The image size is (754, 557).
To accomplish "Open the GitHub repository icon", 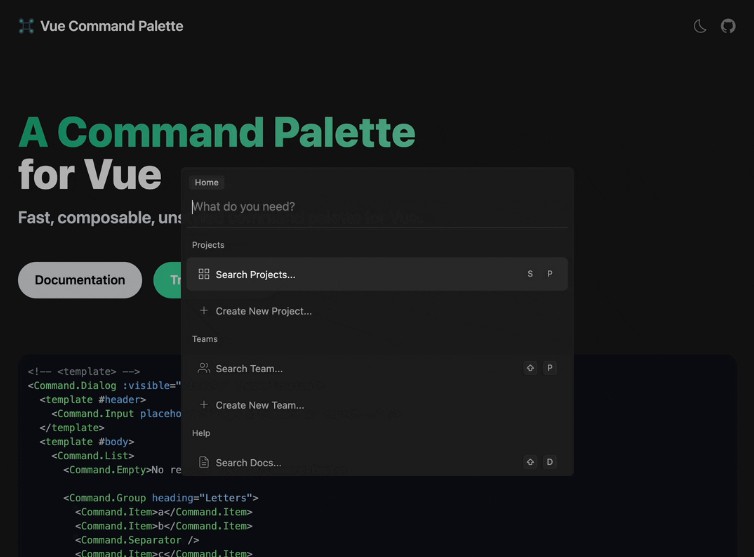I will pyautogui.click(x=728, y=26).
